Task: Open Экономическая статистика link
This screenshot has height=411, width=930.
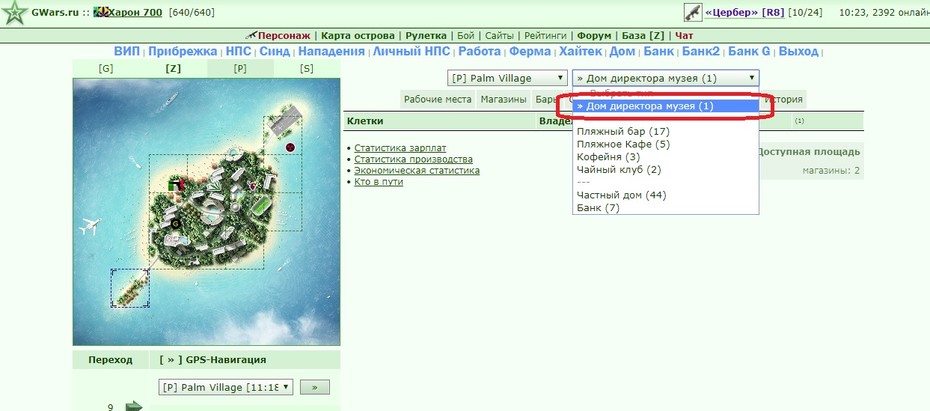Action: tap(417, 170)
